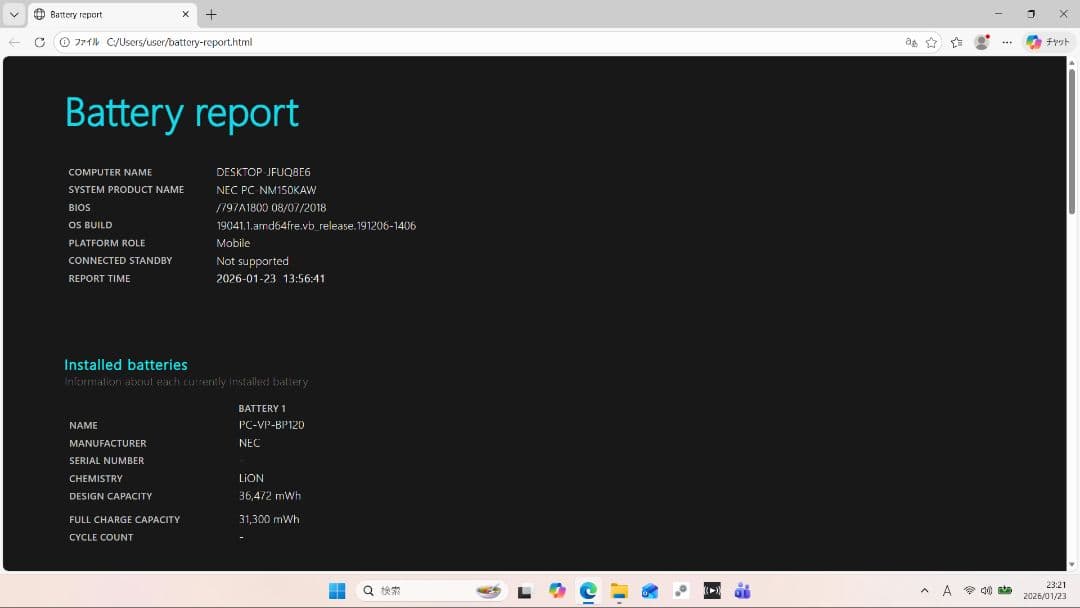Open the favorites list icon on the toolbar

coord(957,42)
